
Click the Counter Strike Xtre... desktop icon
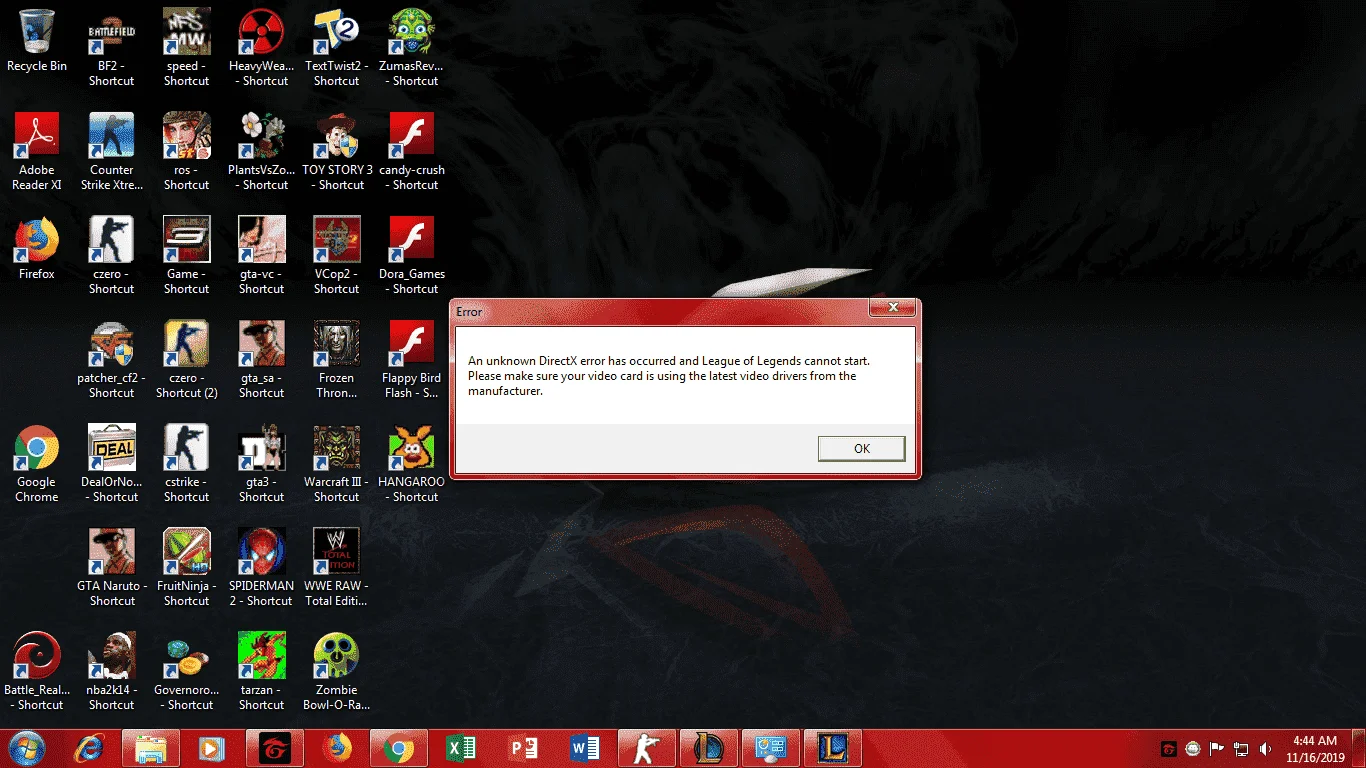click(111, 152)
